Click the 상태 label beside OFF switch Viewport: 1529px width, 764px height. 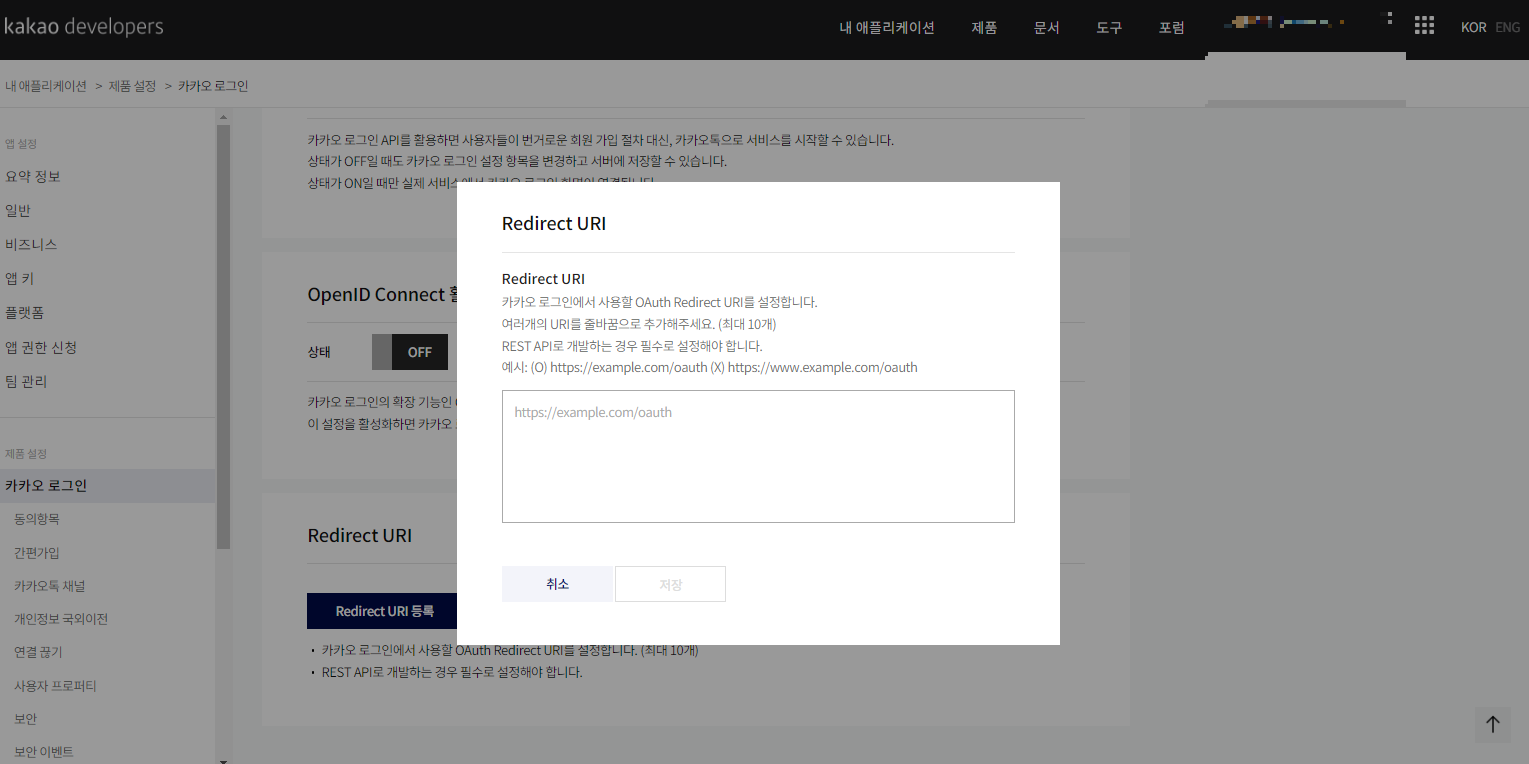pos(319,352)
